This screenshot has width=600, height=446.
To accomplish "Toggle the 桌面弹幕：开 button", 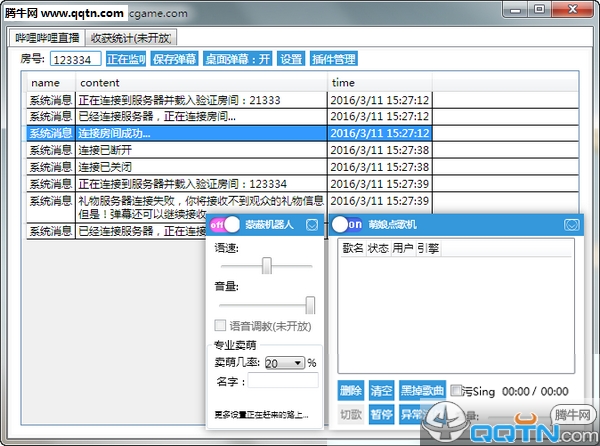I will click(x=238, y=59).
